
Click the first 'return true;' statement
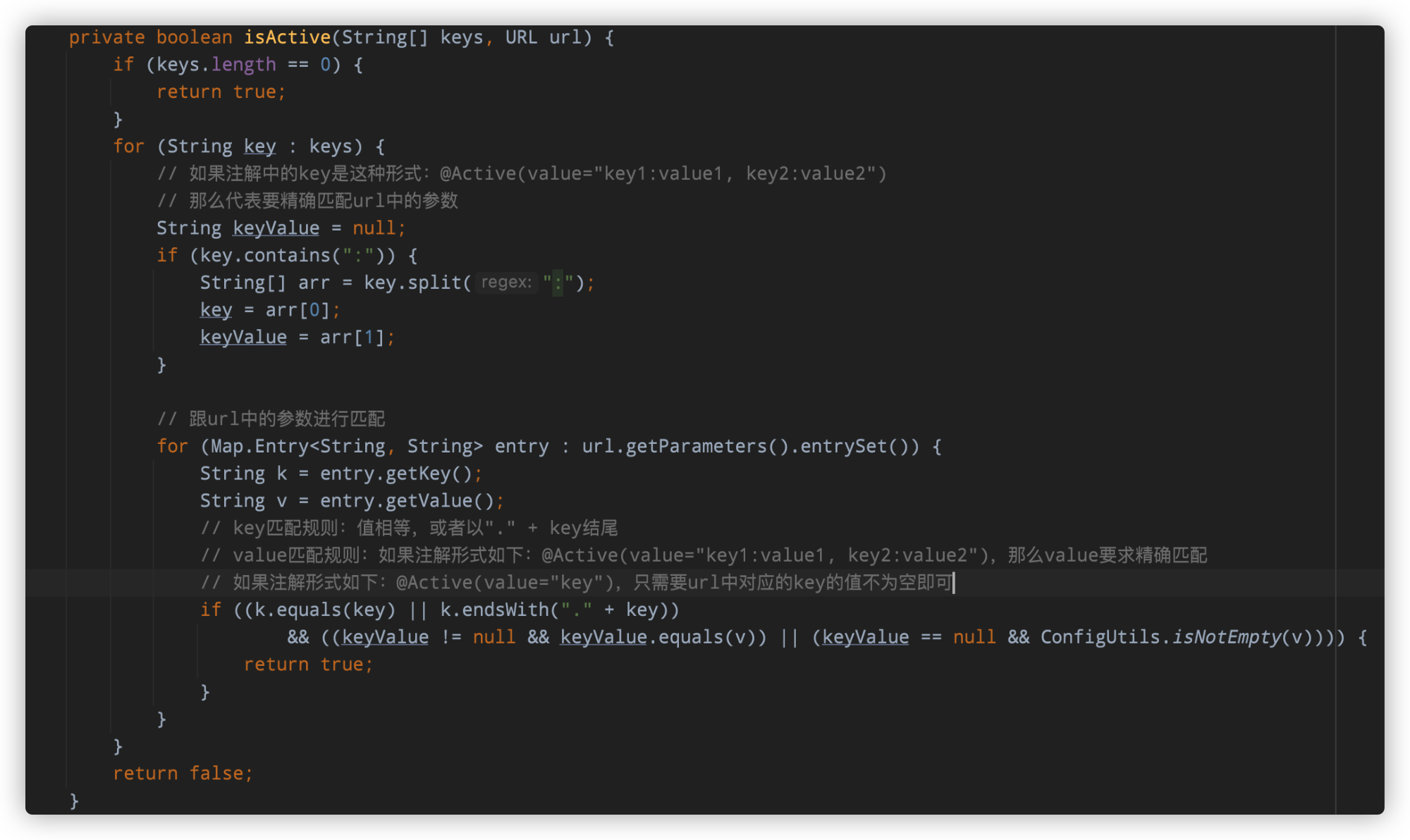[x=221, y=92]
